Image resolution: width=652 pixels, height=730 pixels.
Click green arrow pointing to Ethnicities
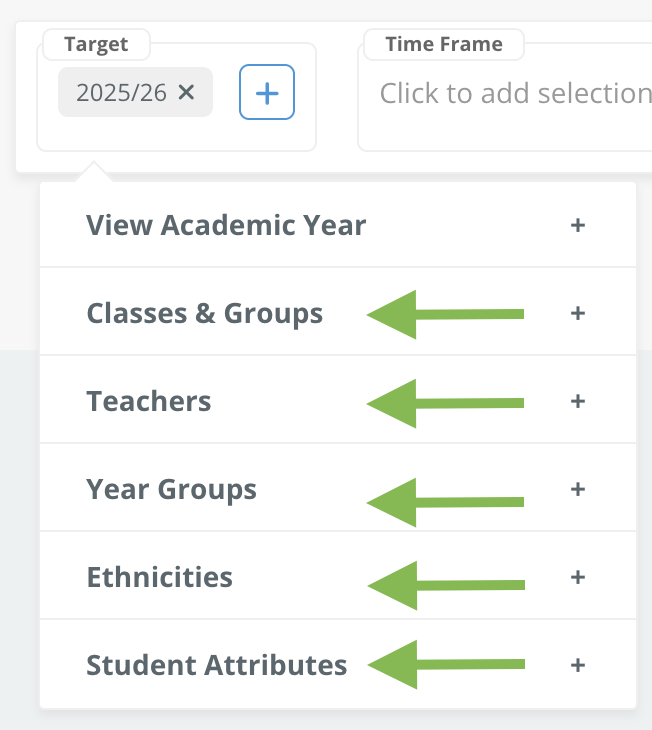tap(446, 585)
